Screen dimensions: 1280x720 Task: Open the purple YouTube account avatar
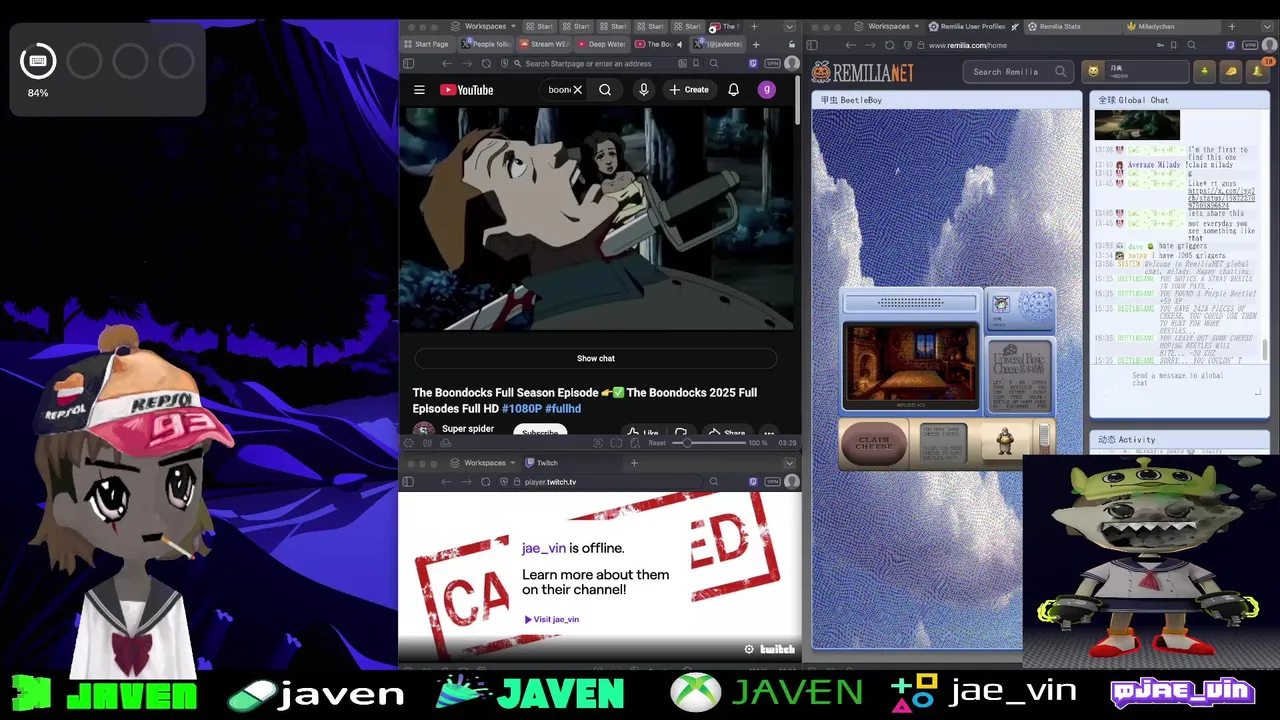click(x=767, y=90)
